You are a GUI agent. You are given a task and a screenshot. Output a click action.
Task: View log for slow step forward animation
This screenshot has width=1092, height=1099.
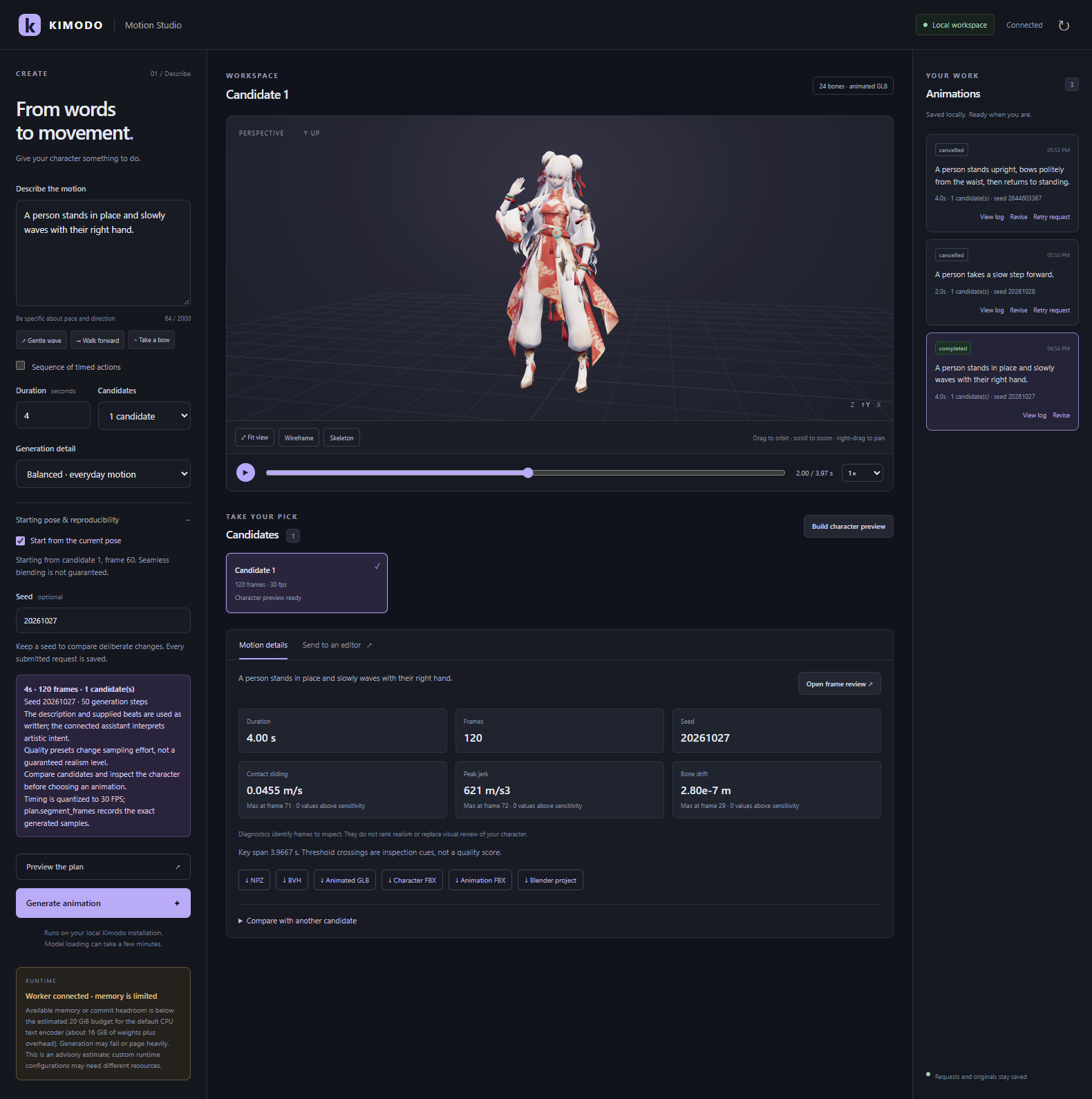(991, 310)
